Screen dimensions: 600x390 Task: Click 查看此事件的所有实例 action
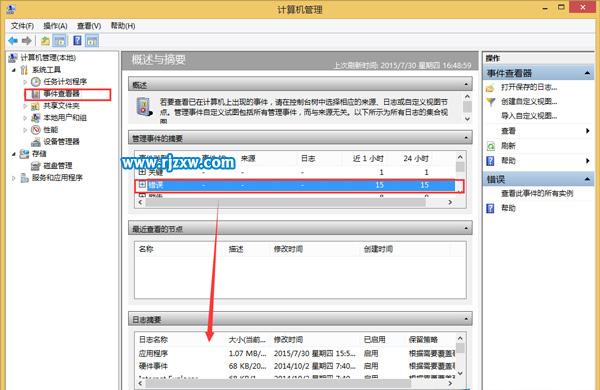coord(537,194)
